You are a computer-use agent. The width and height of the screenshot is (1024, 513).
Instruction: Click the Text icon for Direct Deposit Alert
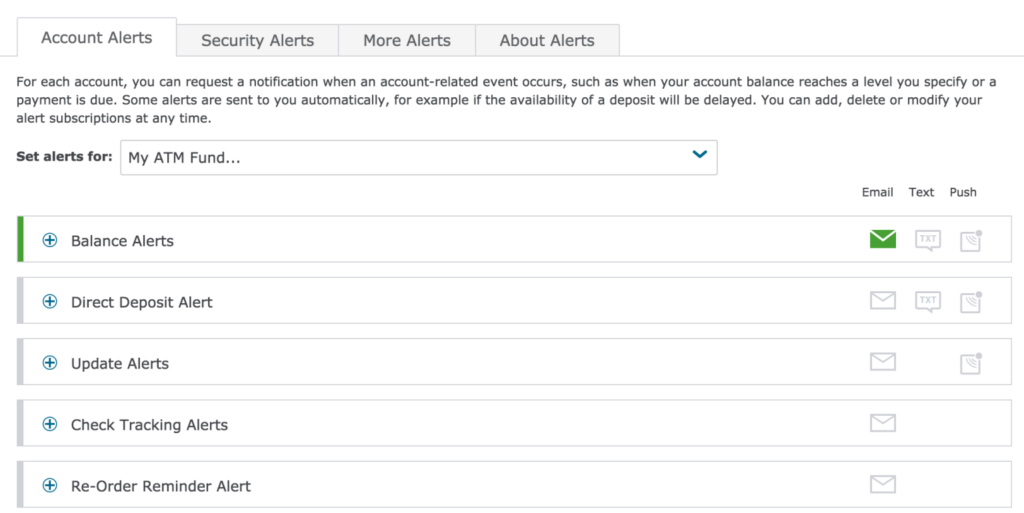click(928, 302)
